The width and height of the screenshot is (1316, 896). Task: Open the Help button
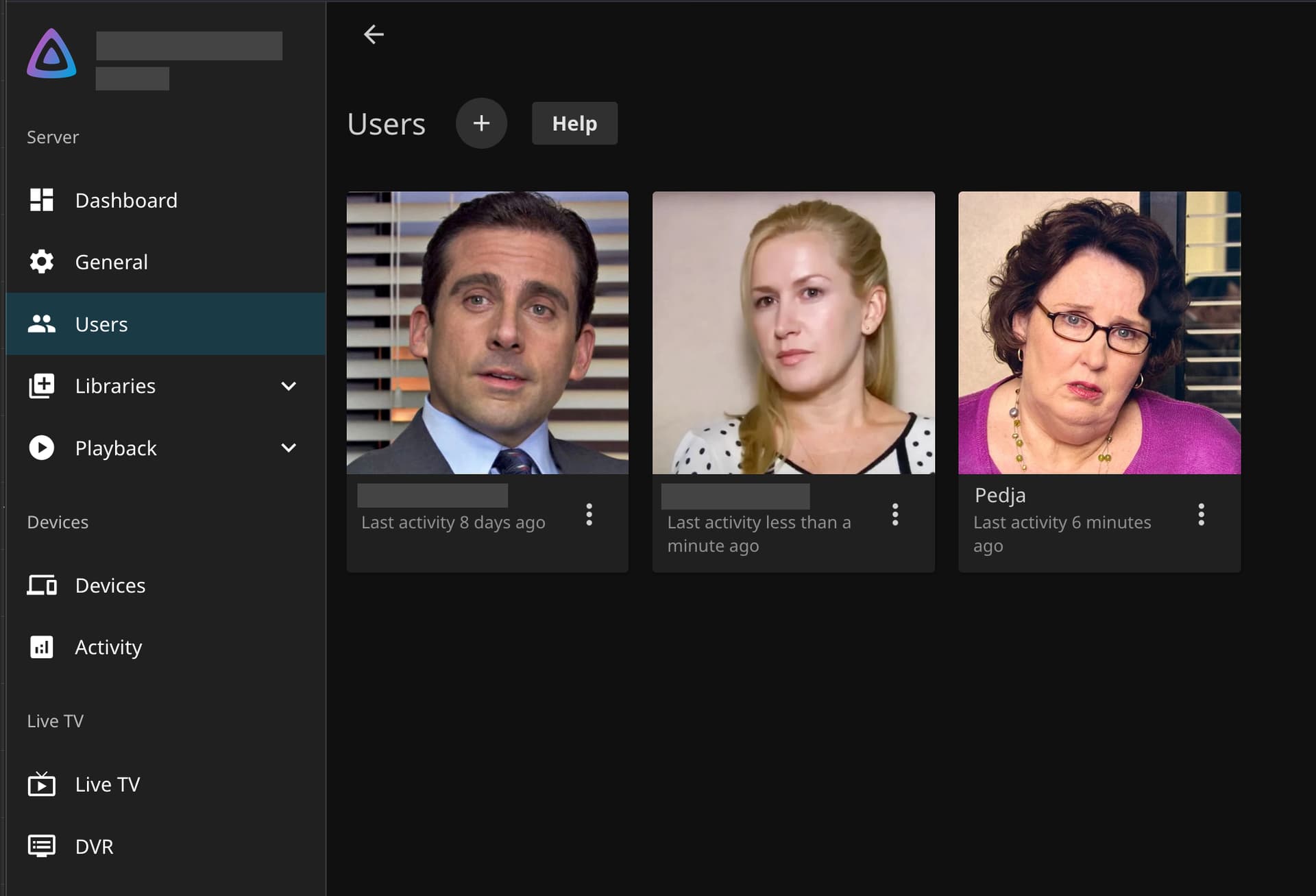click(574, 123)
